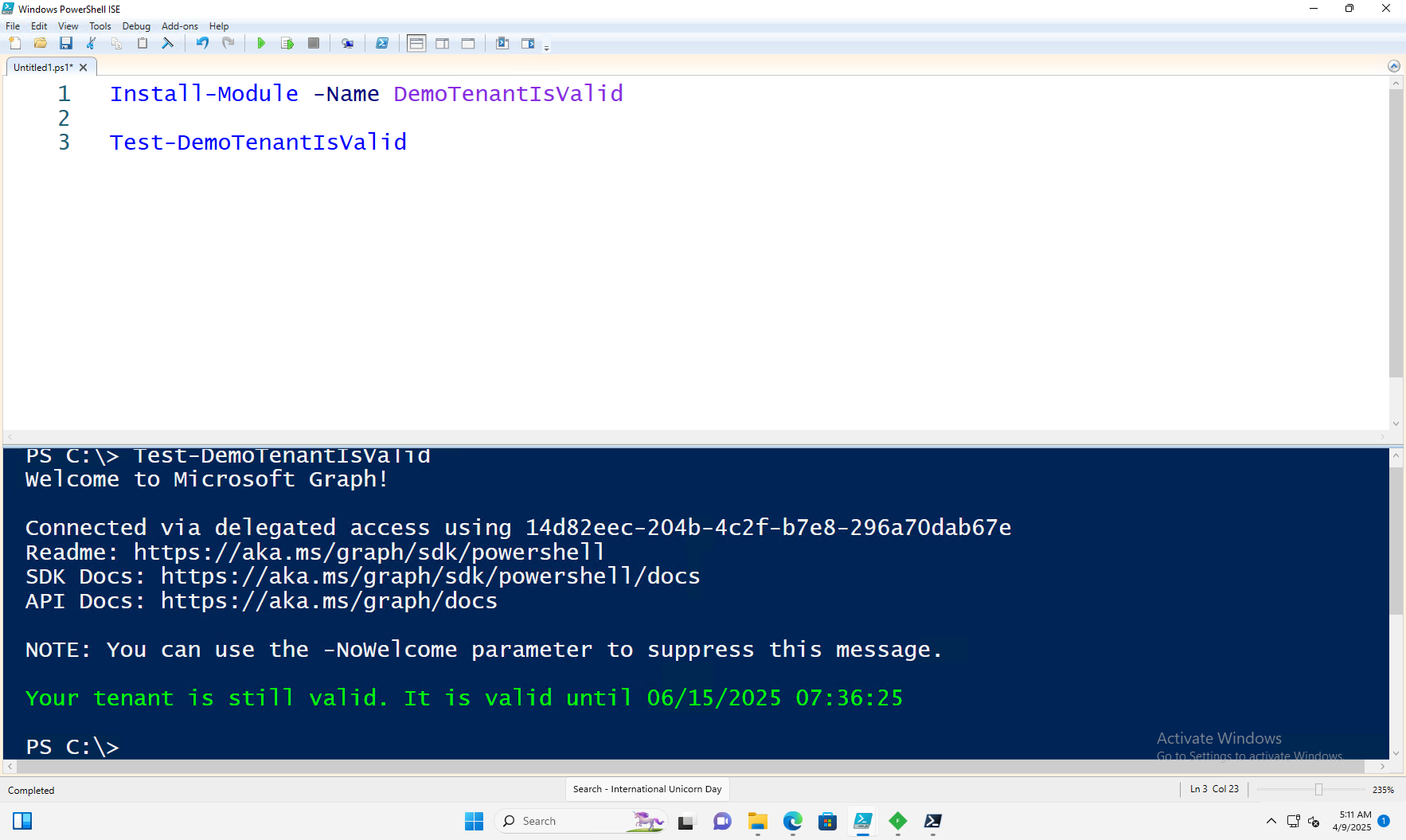Open Task View on taskbar
Viewport: 1406px width, 840px height.
[x=685, y=821]
